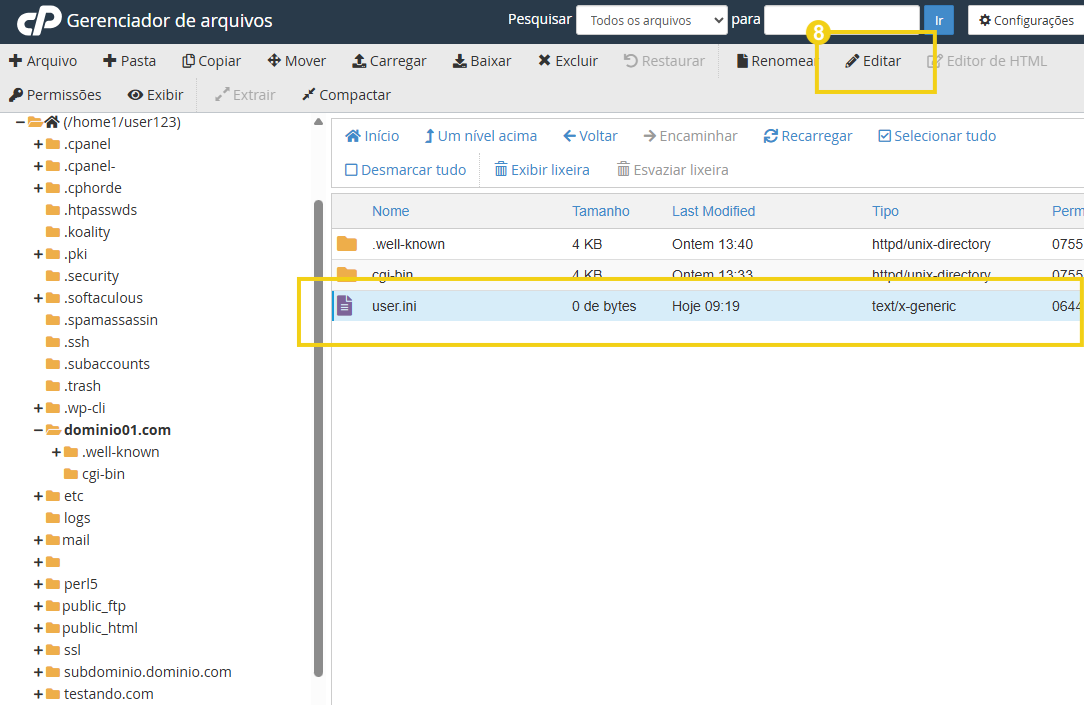The height and width of the screenshot is (705, 1084).
Task: Delete selection with Excluir
Action: point(568,61)
